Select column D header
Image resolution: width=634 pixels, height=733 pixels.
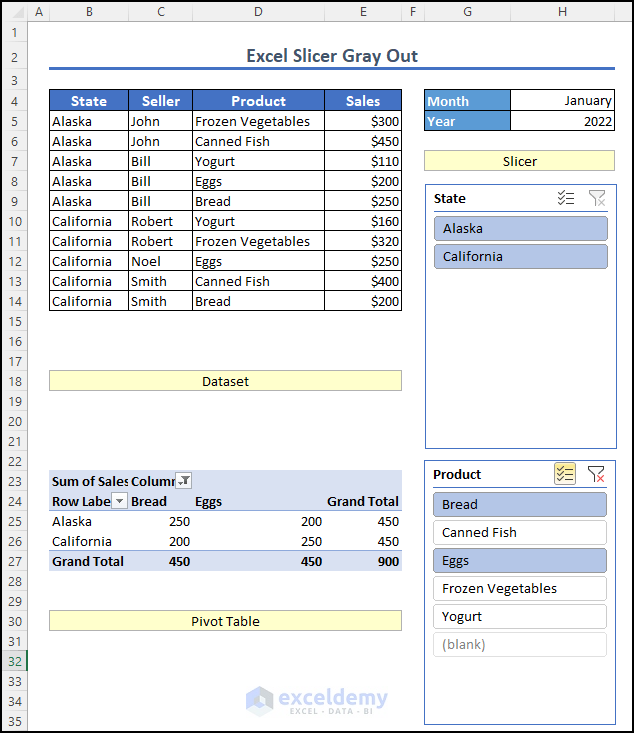[x=258, y=12]
